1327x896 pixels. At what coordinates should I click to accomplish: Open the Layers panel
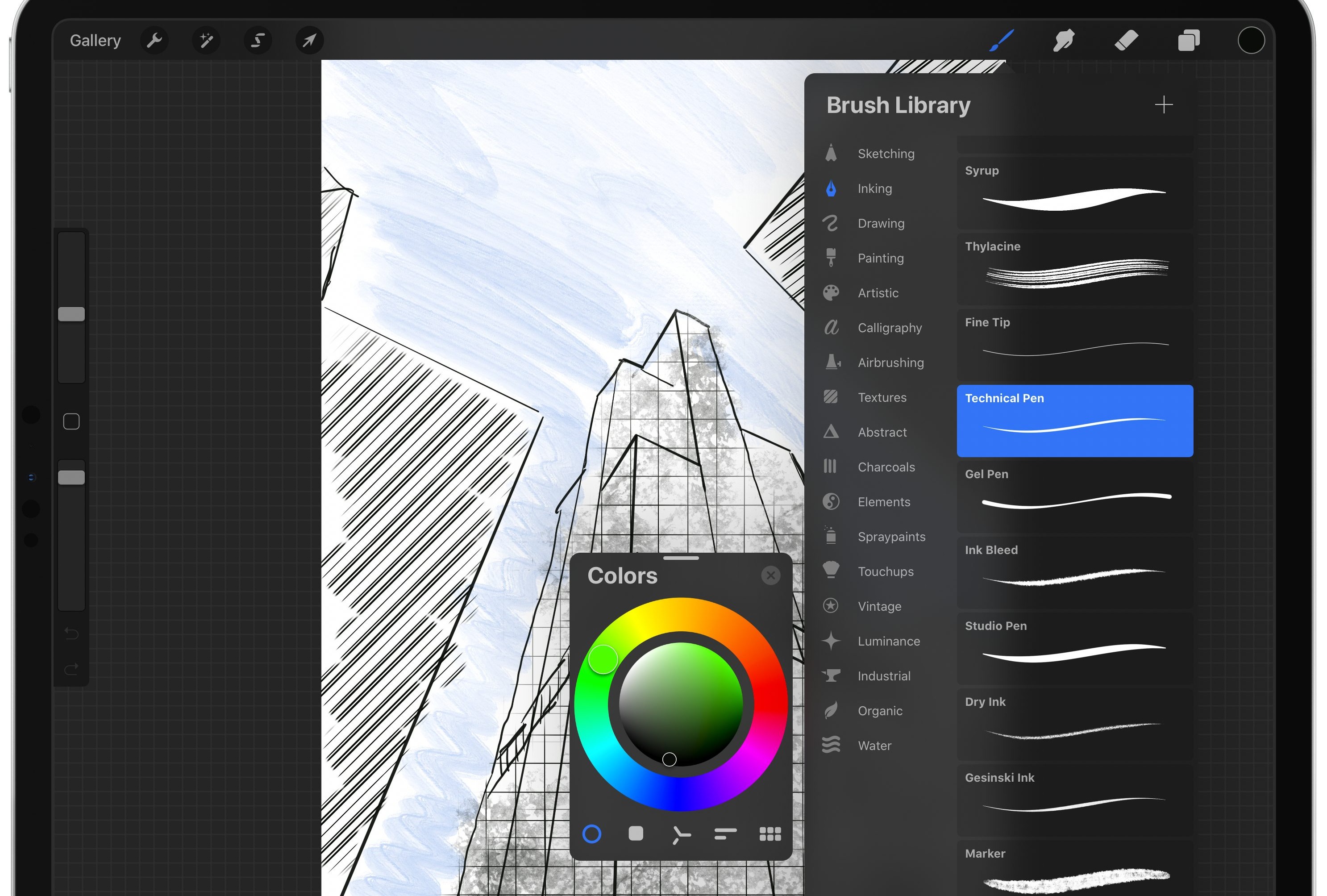click(x=1189, y=41)
